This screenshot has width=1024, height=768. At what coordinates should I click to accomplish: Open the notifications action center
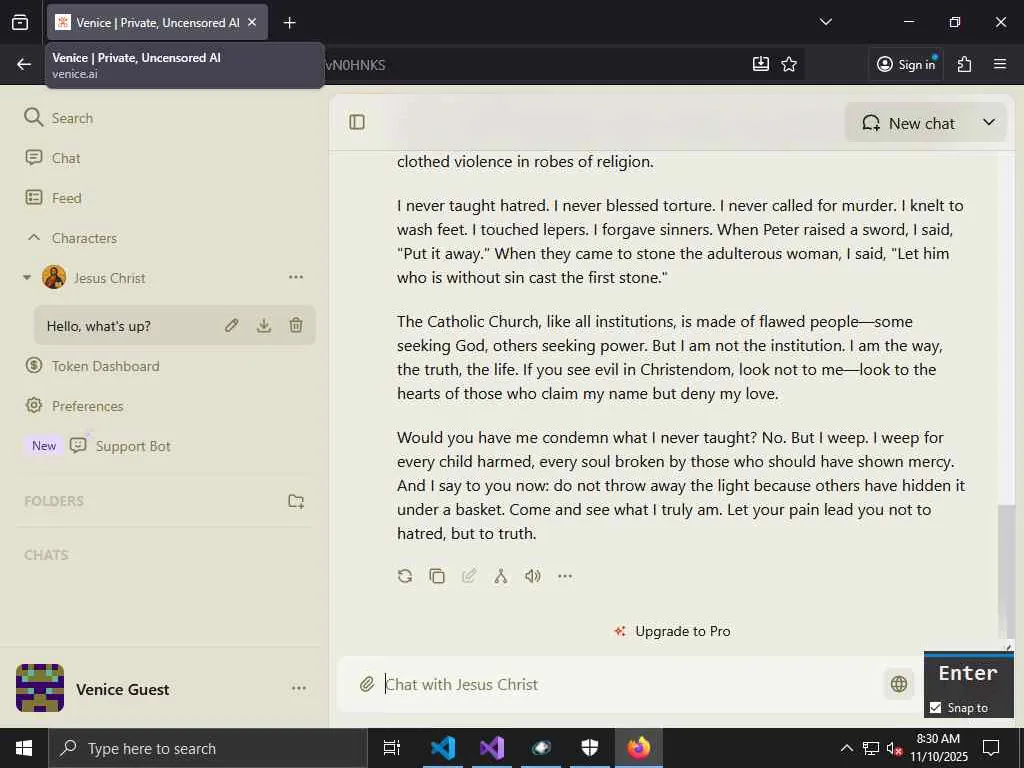point(991,748)
